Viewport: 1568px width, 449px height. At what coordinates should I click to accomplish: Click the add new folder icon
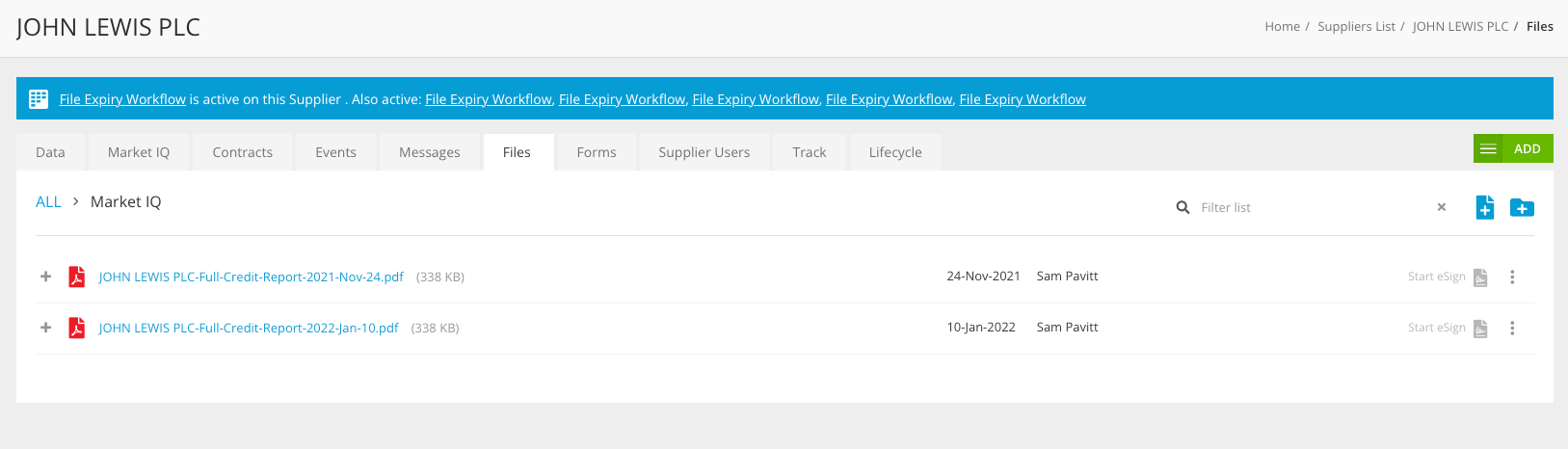point(1522,207)
